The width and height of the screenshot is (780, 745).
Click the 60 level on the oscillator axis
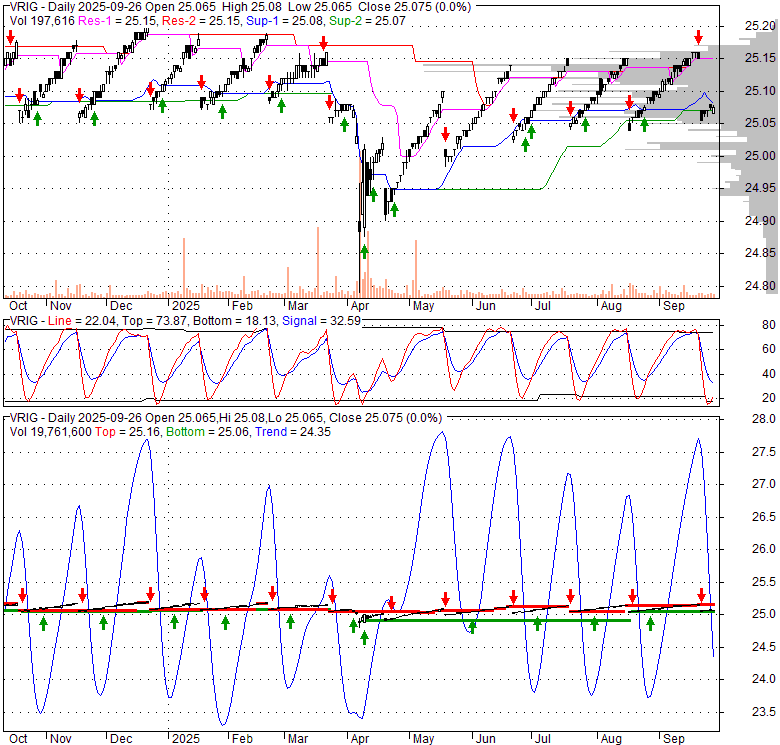click(x=769, y=349)
